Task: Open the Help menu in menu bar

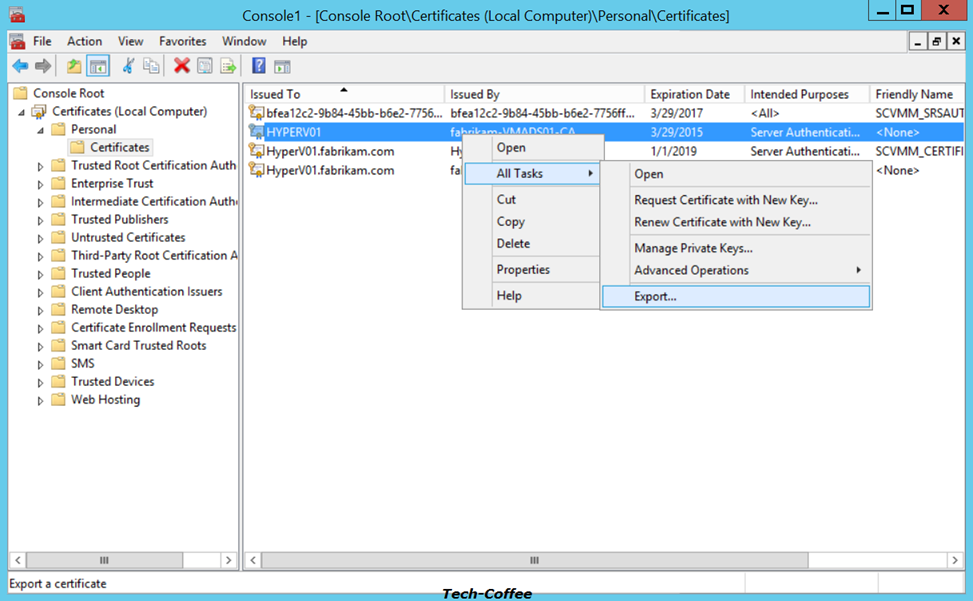Action: point(294,42)
